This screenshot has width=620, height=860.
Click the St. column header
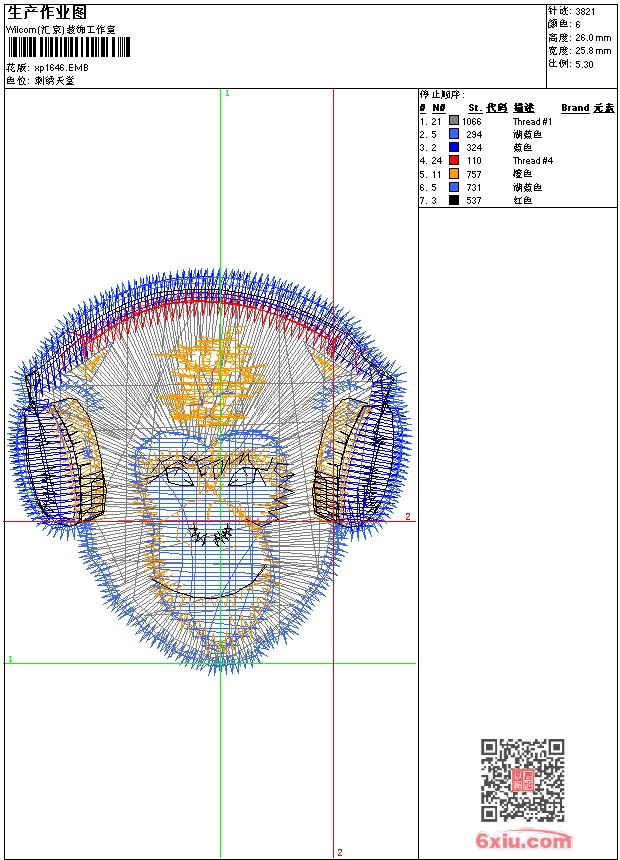click(475, 108)
